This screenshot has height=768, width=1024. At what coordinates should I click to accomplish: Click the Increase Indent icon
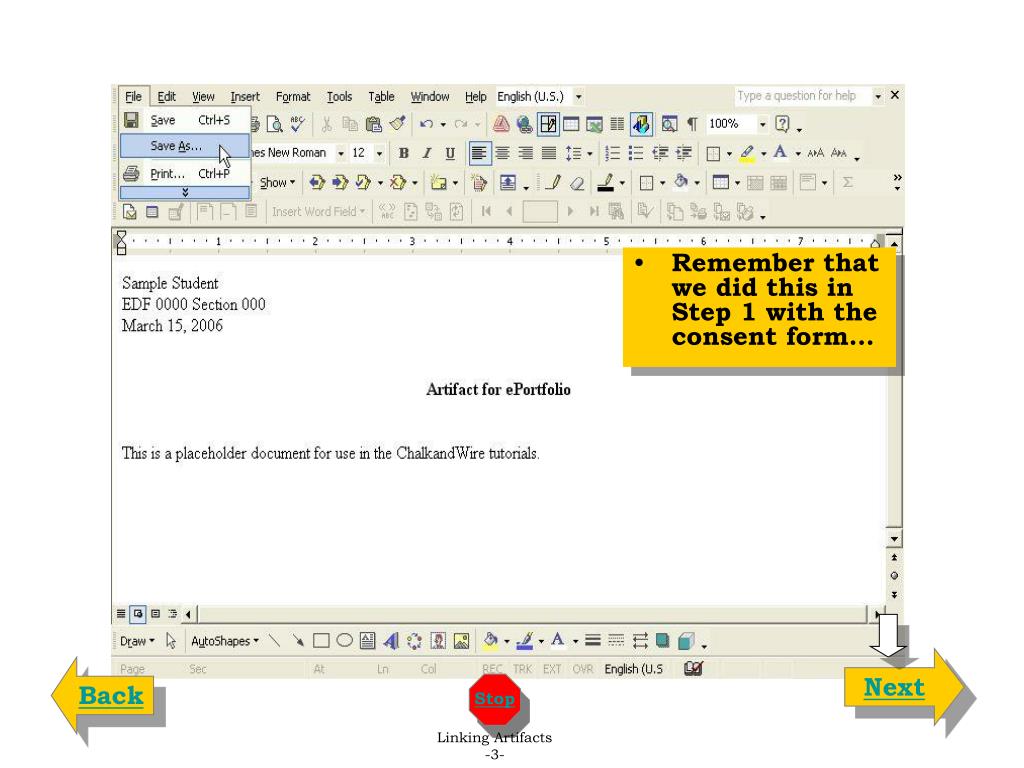tap(684, 153)
